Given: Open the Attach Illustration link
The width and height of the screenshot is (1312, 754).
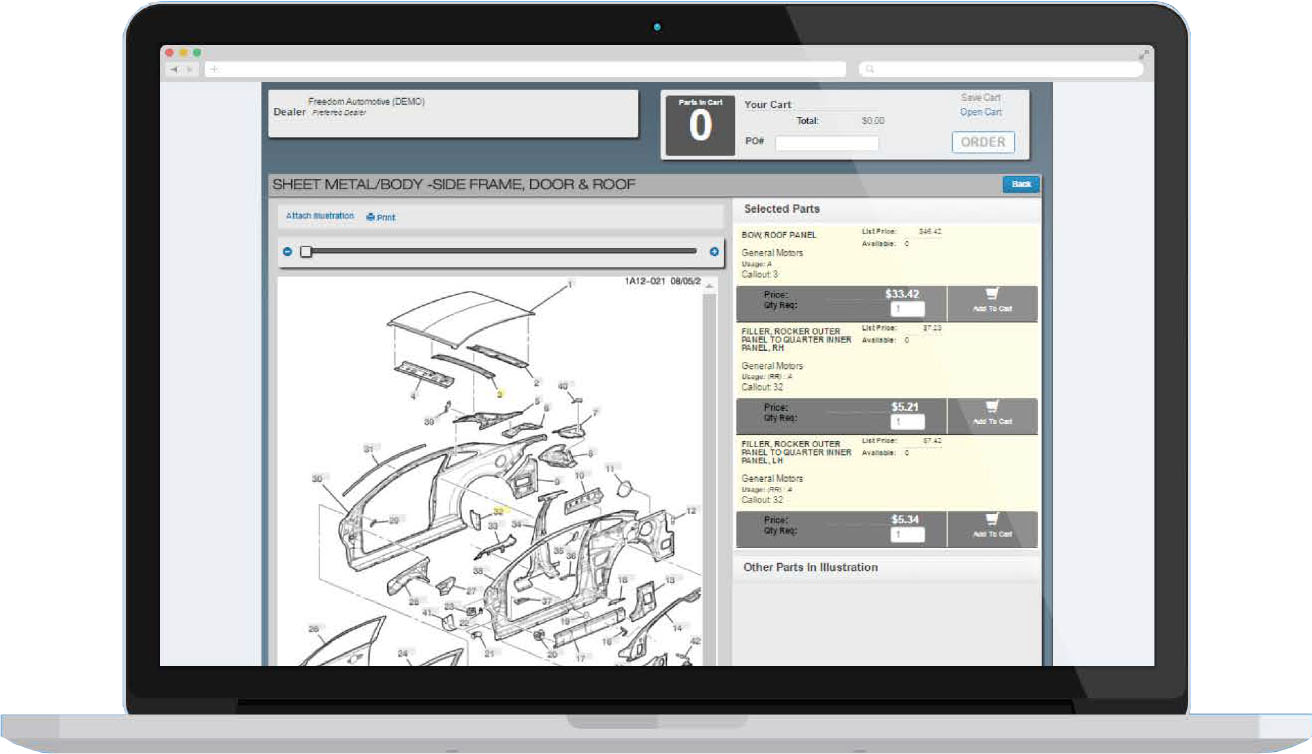Looking at the screenshot, I should tap(320, 216).
